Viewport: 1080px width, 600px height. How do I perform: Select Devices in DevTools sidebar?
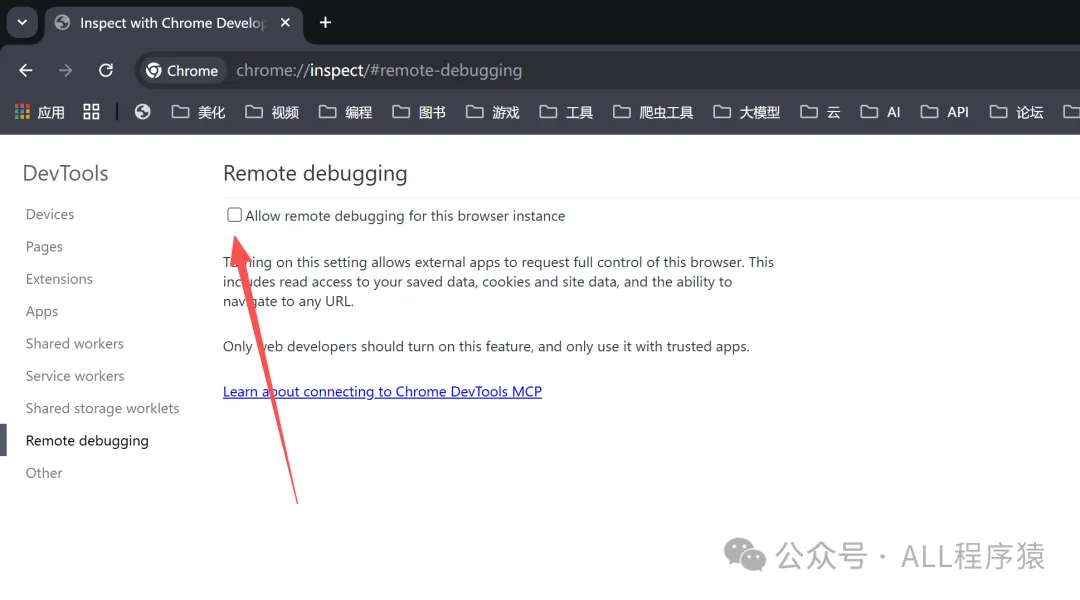click(50, 214)
